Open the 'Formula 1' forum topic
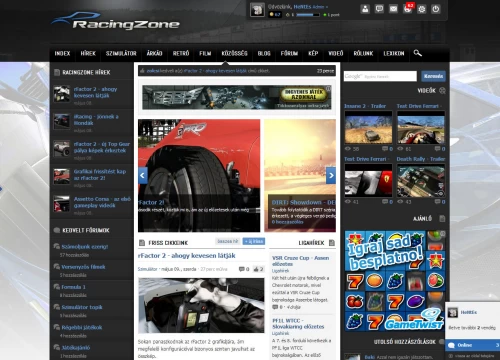 [x=73, y=287]
